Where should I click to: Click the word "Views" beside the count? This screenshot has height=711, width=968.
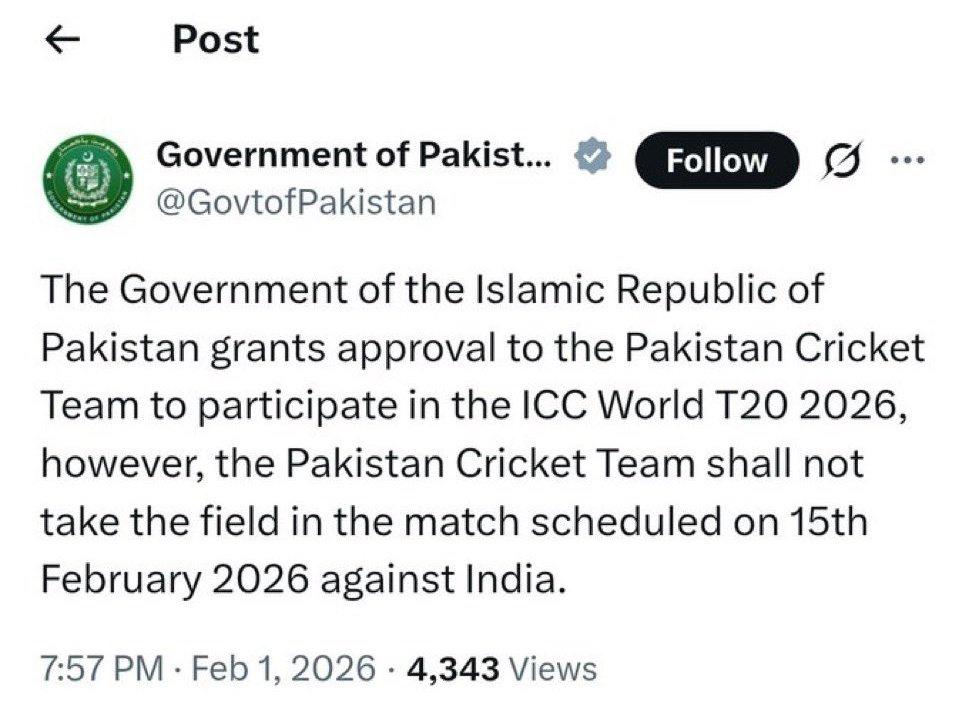point(553,668)
